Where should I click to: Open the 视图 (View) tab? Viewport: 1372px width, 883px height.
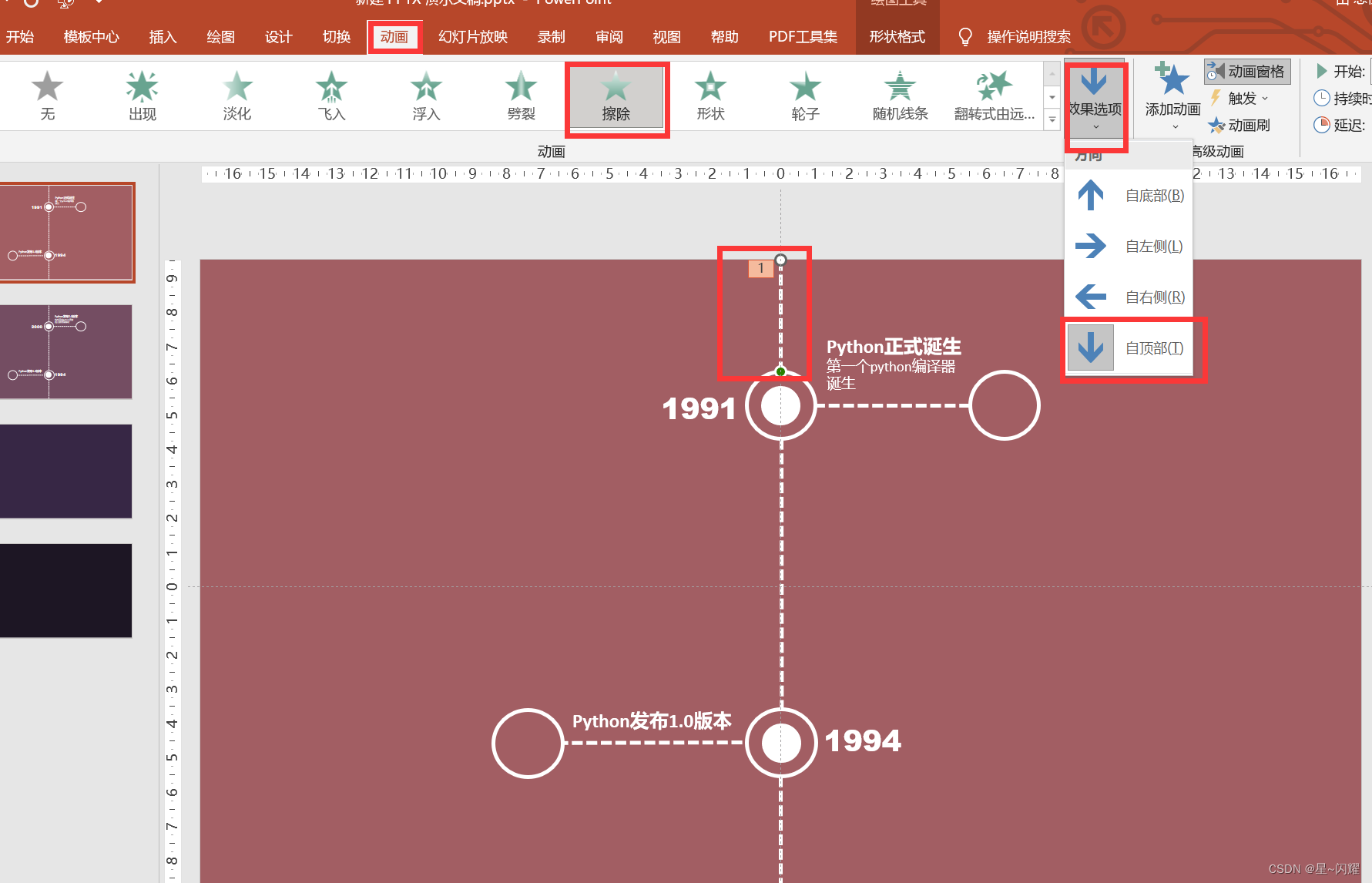click(666, 37)
